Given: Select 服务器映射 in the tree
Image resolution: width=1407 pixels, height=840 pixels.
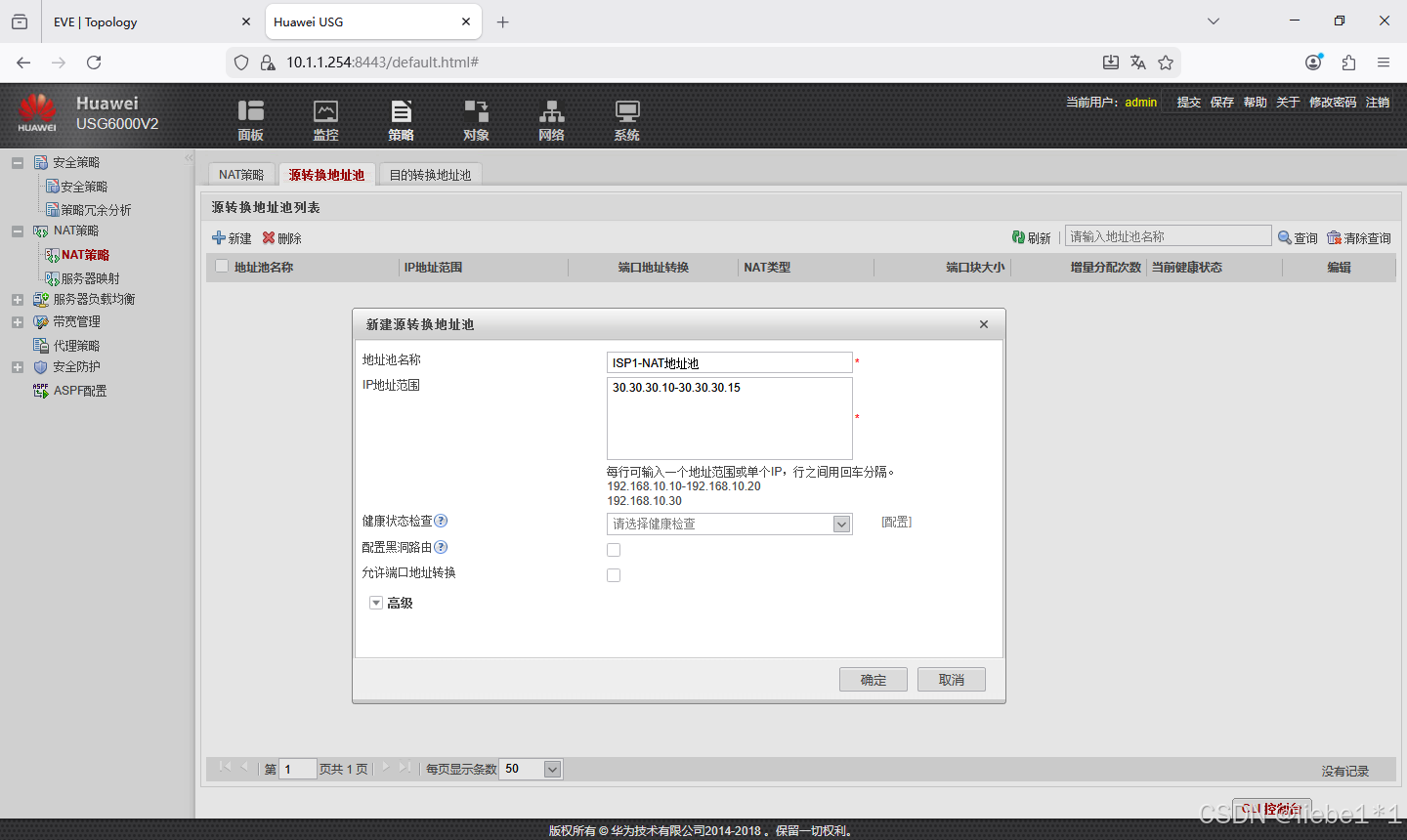Looking at the screenshot, I should [90, 278].
